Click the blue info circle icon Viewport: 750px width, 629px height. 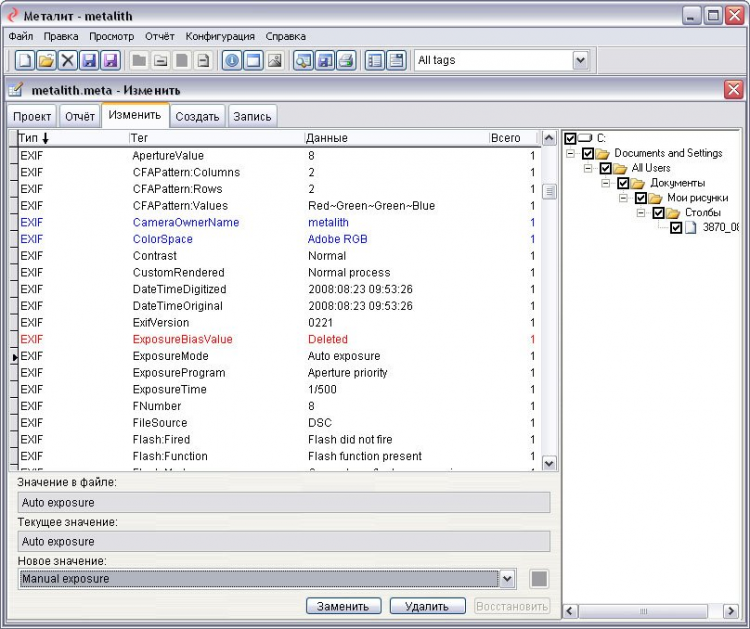coord(232,61)
